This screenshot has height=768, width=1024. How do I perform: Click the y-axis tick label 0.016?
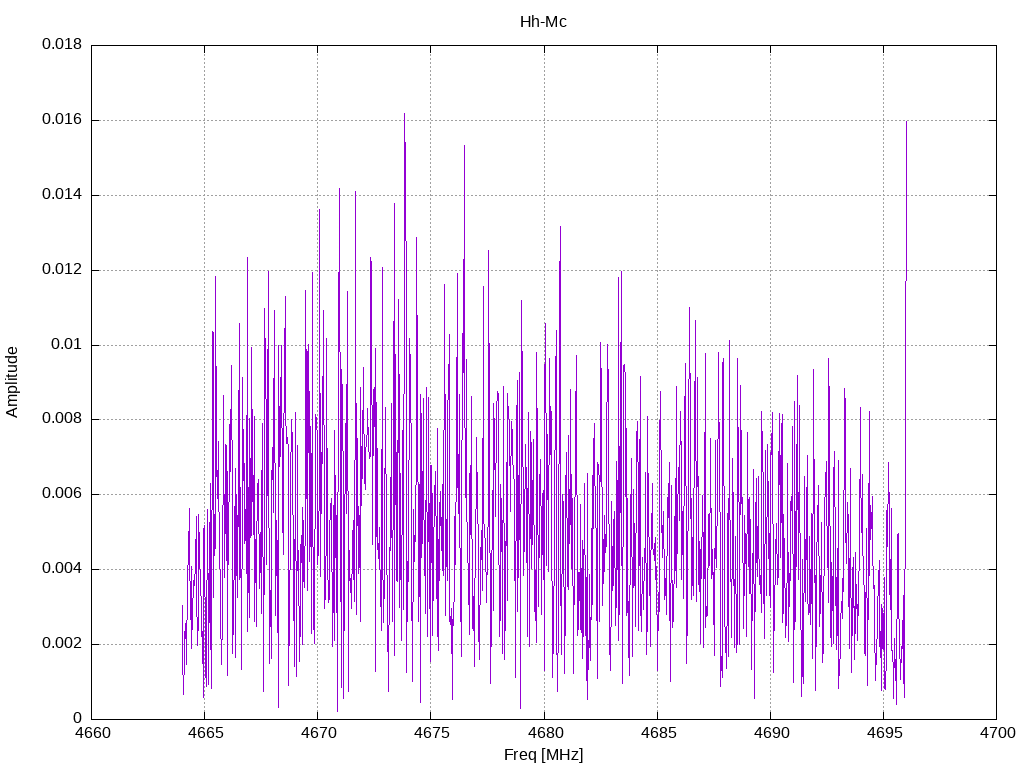62,120
